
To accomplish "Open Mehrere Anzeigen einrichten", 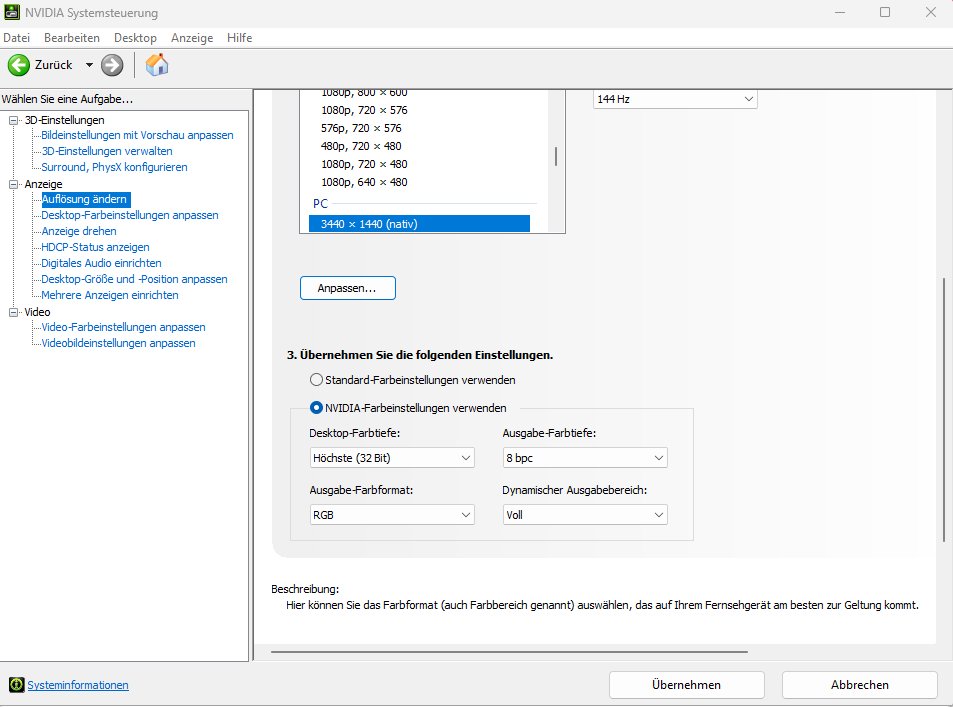I will [x=110, y=295].
